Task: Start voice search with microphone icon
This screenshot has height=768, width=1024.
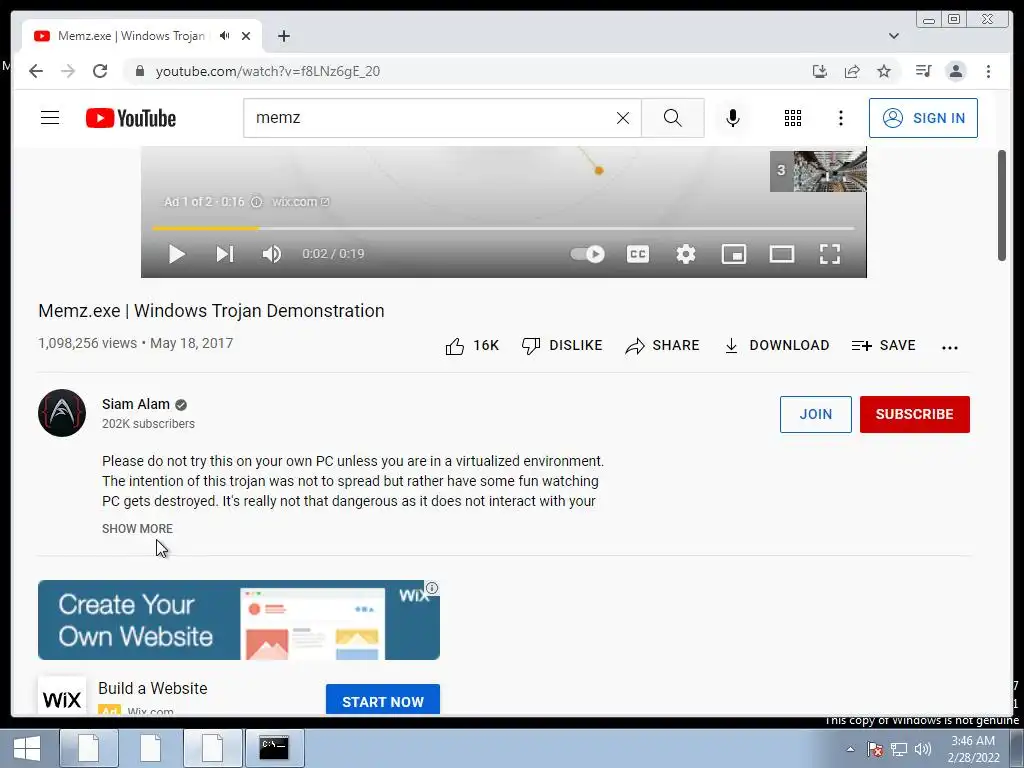Action: click(x=733, y=118)
